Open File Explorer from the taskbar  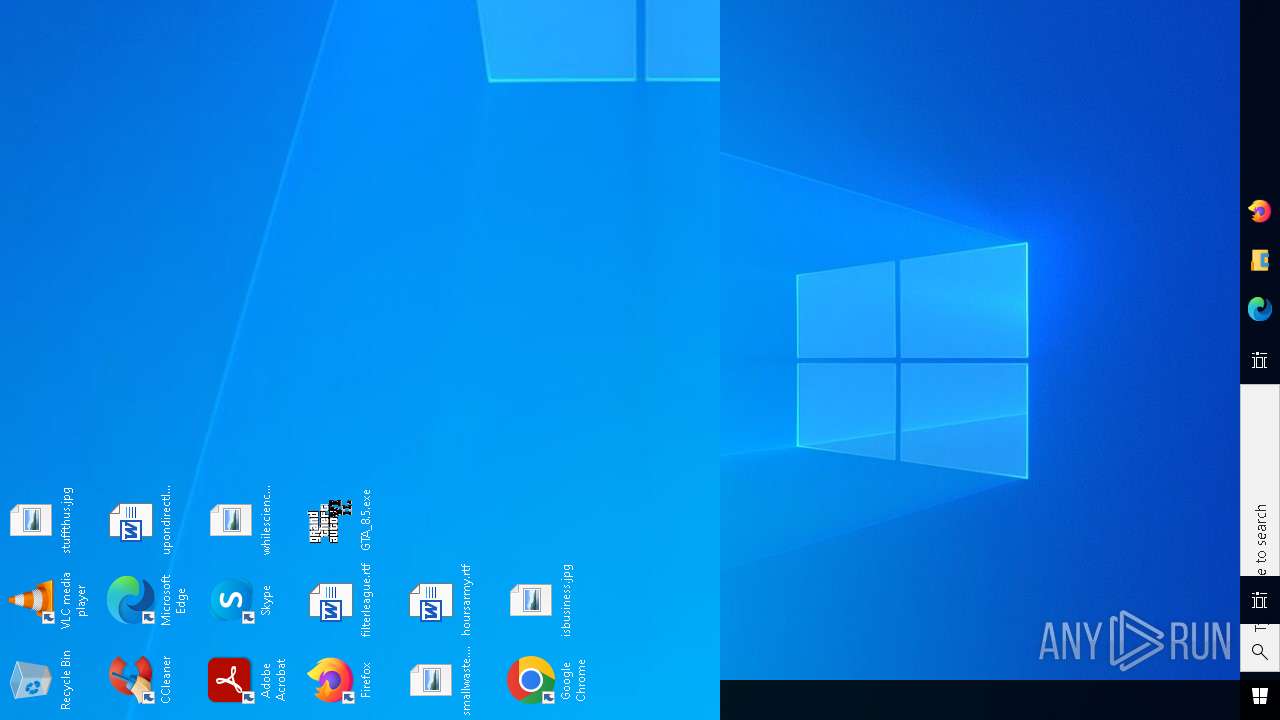tap(1260, 260)
